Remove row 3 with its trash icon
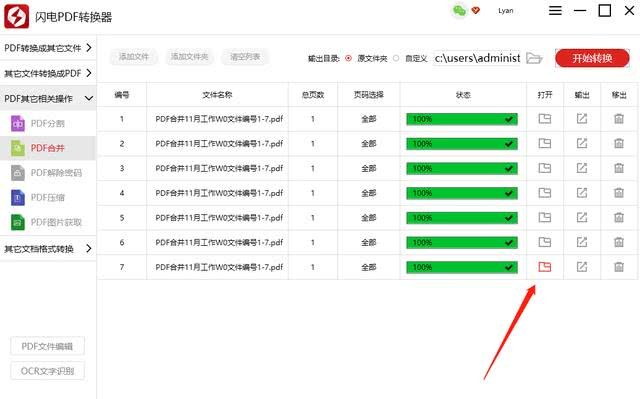The height and width of the screenshot is (399, 640). click(619, 168)
